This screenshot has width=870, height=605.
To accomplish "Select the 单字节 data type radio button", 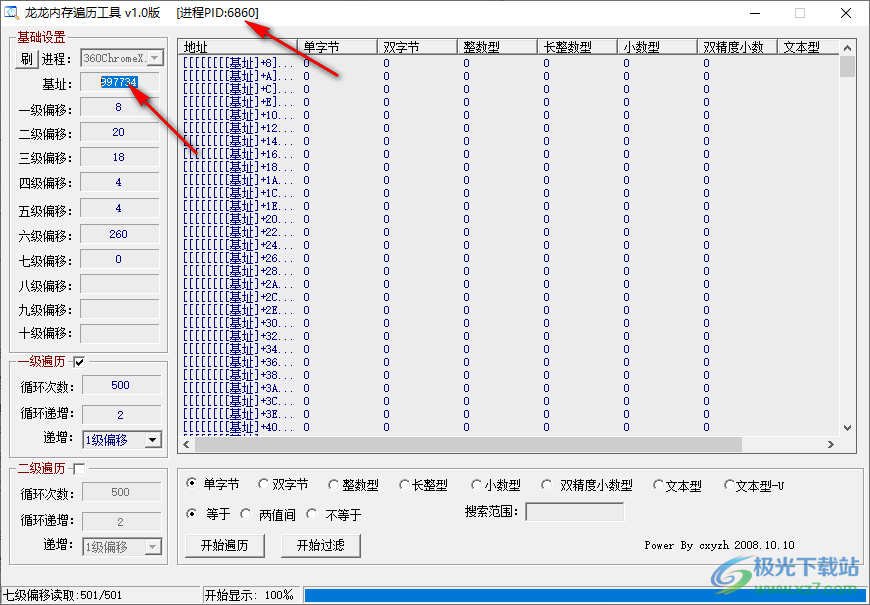I will (x=192, y=485).
